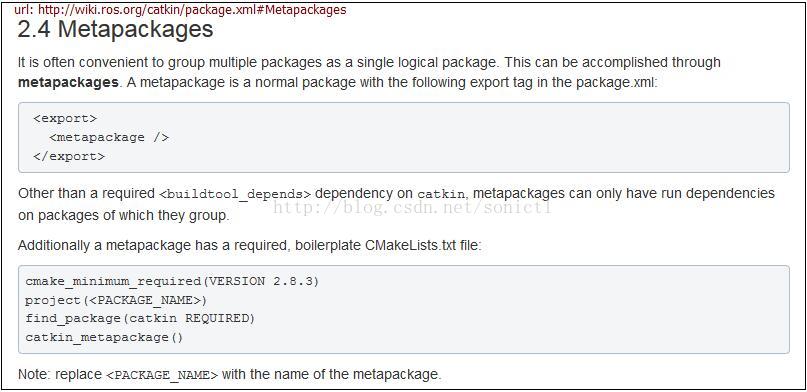The width and height of the screenshot is (807, 392).
Task: Click the '2.4 Metapackages' heading
Action: 115,29
